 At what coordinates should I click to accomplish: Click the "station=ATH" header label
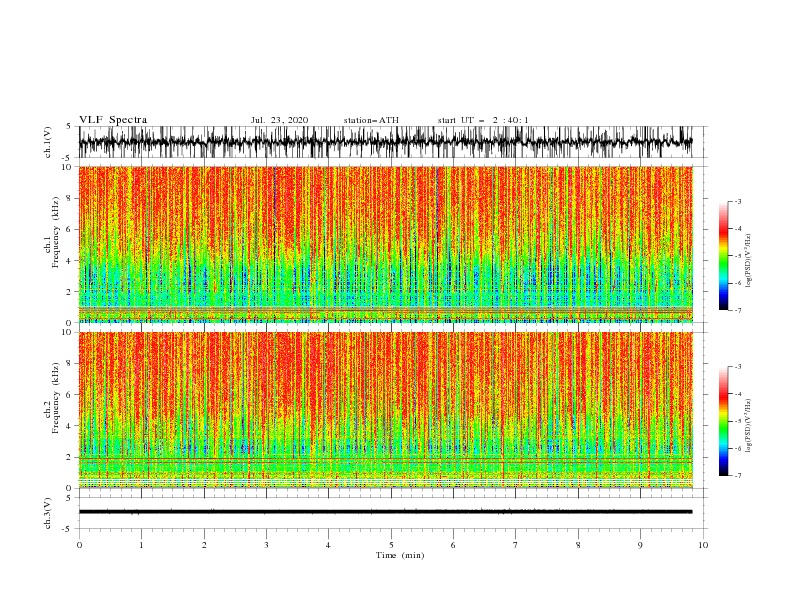pyautogui.click(x=371, y=120)
